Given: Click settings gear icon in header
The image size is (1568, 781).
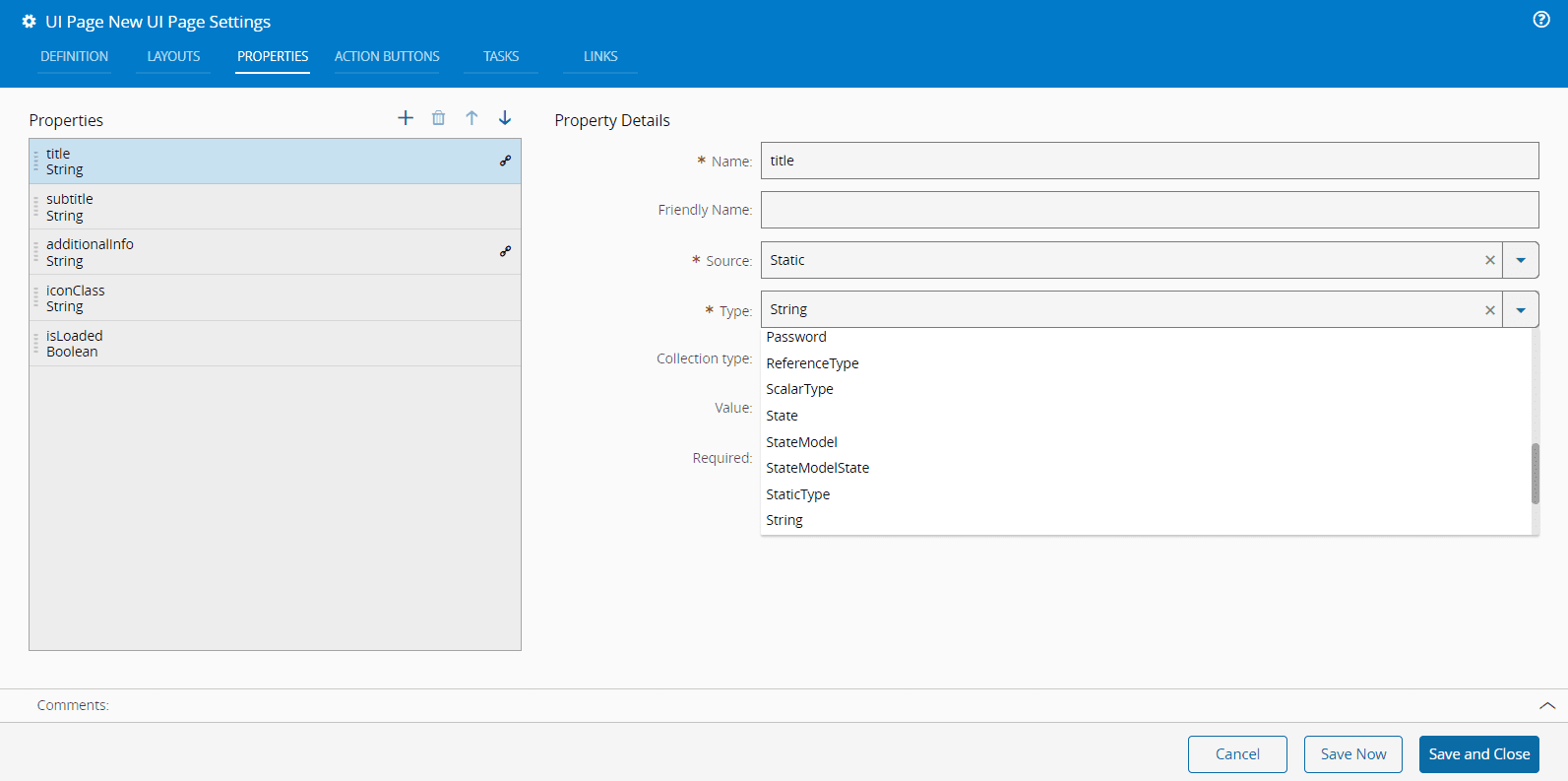Looking at the screenshot, I should 29,22.
